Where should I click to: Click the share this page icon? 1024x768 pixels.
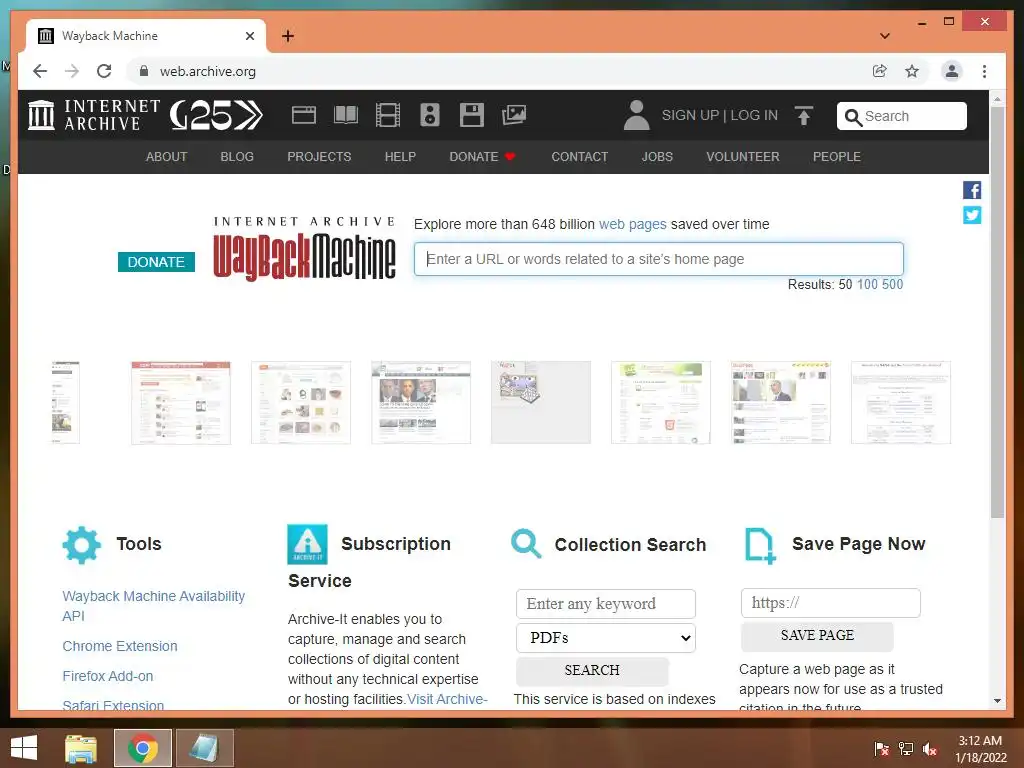click(880, 71)
